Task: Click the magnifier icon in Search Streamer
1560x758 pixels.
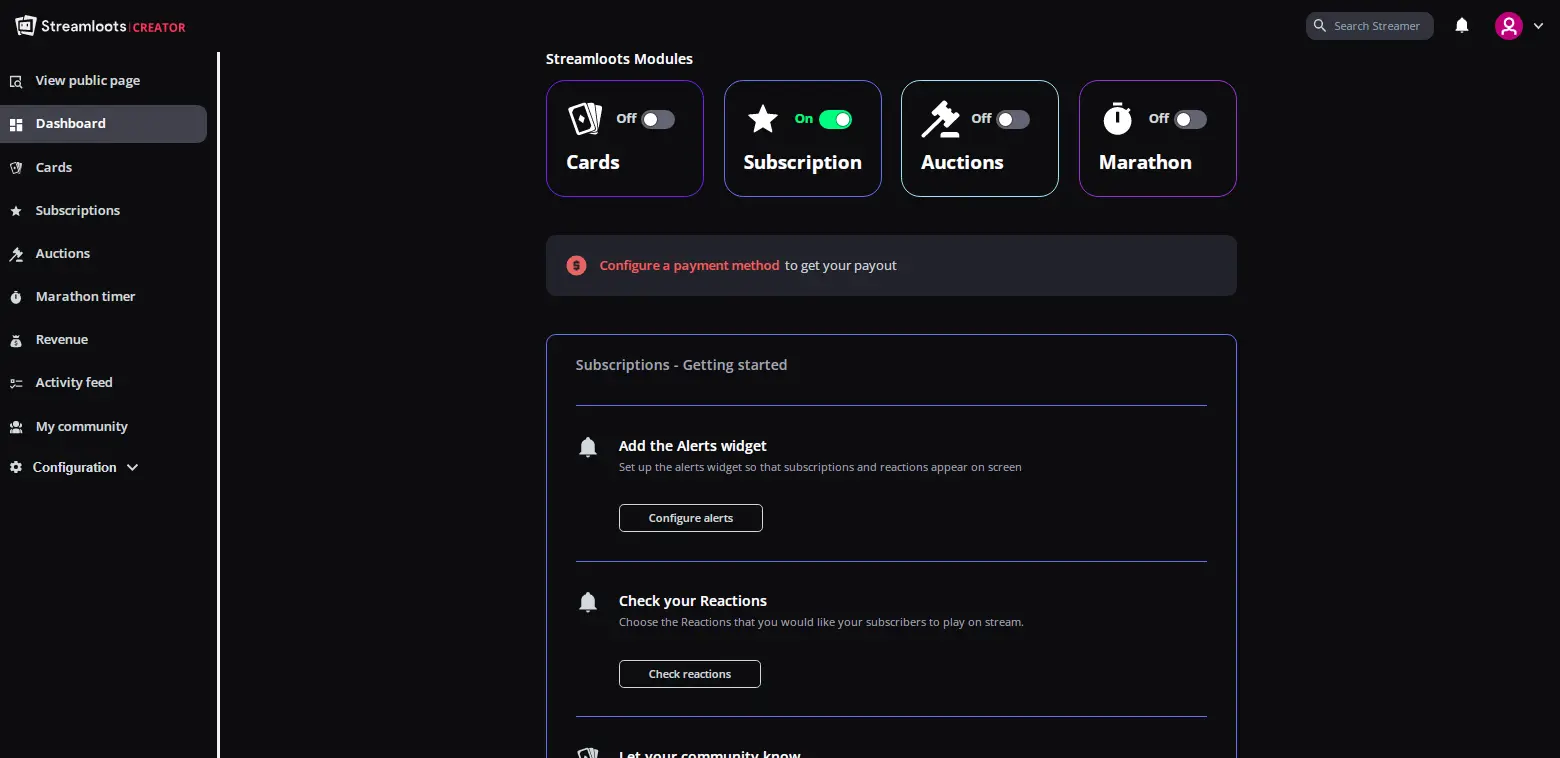Action: pos(1320,26)
